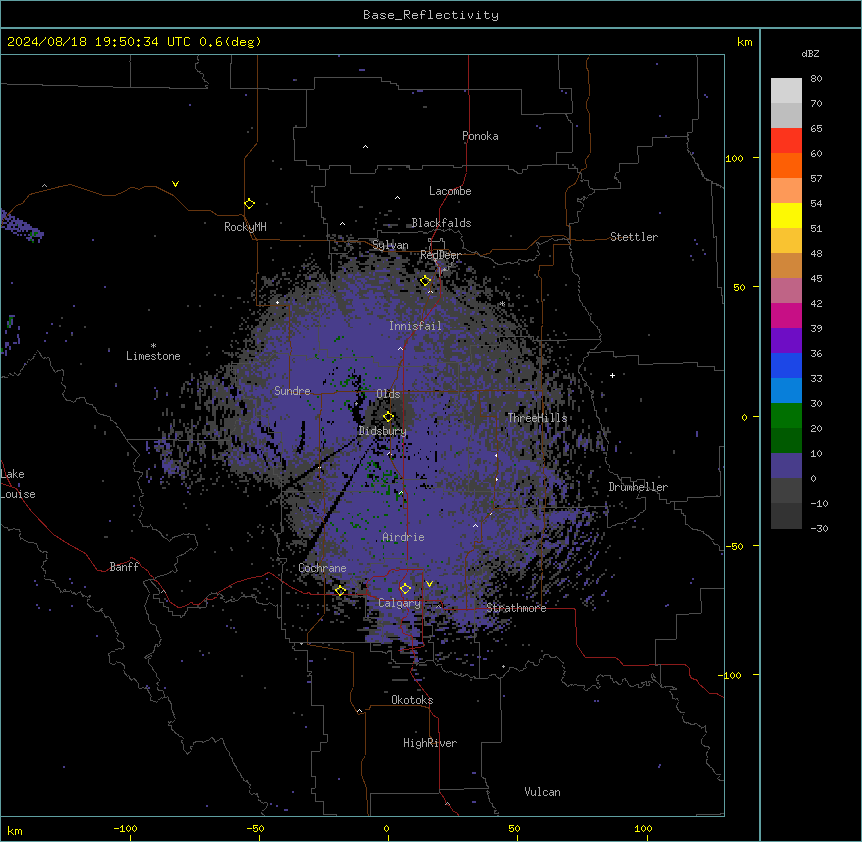Click the Vulcan map label
The height and width of the screenshot is (842, 862).
coord(543,792)
